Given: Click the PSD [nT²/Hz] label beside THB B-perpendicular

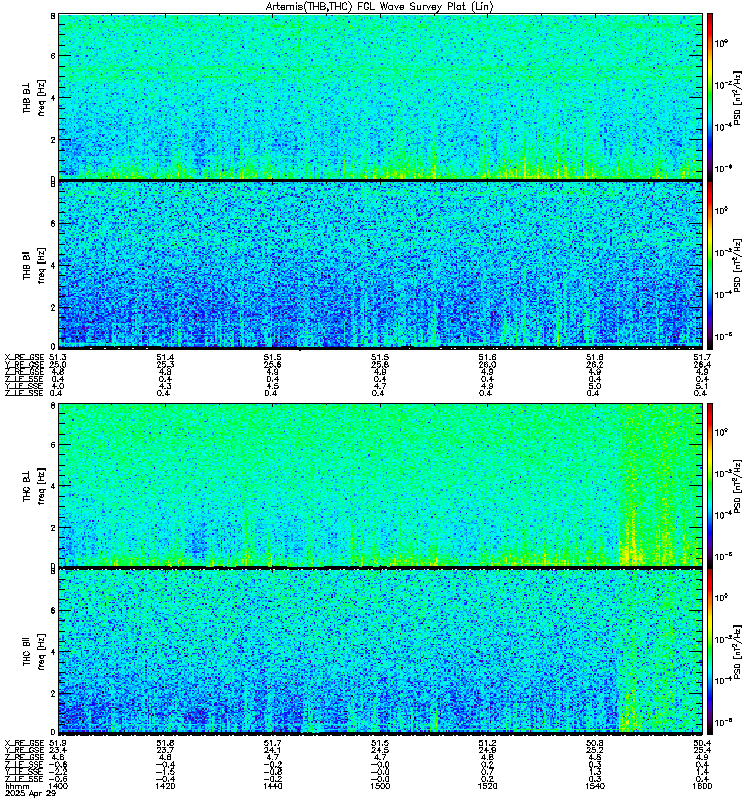Looking at the screenshot, I should tap(737, 98).
